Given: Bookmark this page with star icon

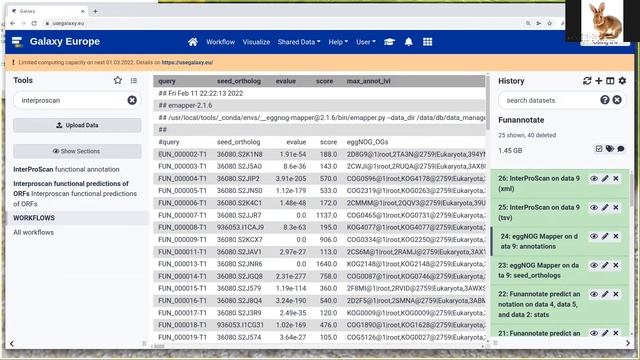Looking at the screenshot, I should (x=549, y=23).
